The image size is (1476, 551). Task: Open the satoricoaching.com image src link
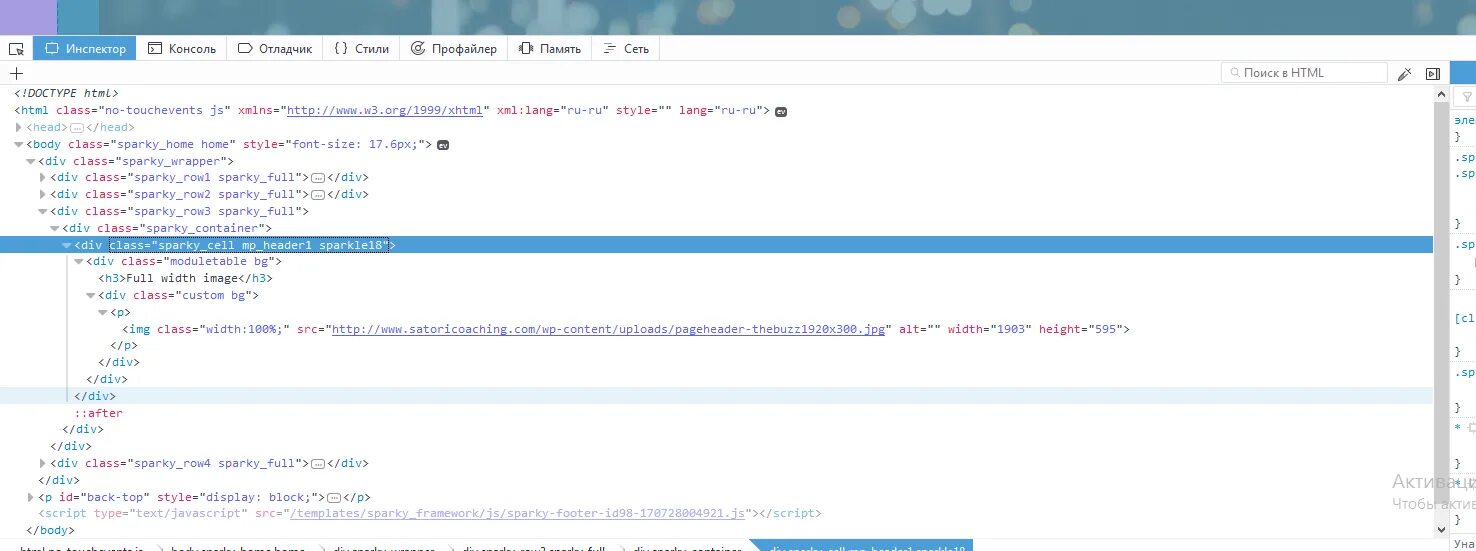[608, 329]
